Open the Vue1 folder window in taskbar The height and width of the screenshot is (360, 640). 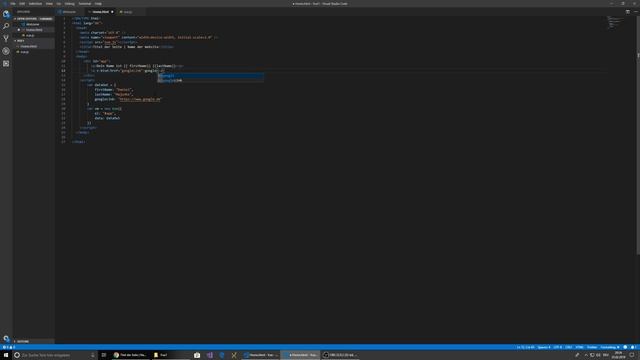point(169,355)
